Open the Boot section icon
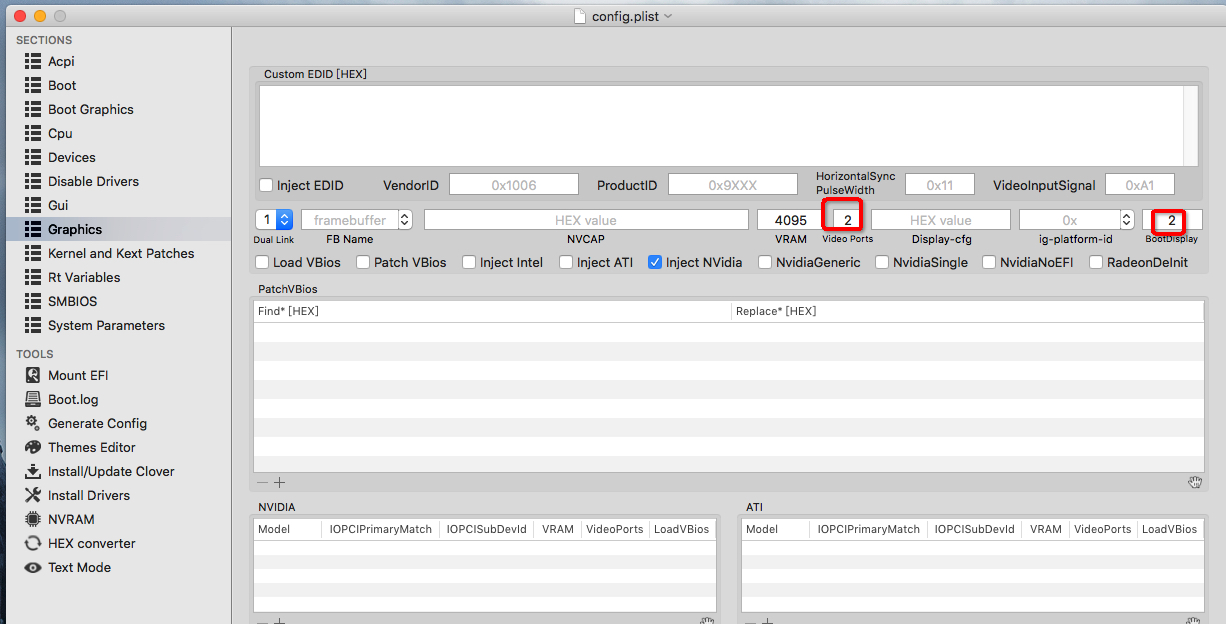This screenshot has height=624, width=1226. (32, 85)
